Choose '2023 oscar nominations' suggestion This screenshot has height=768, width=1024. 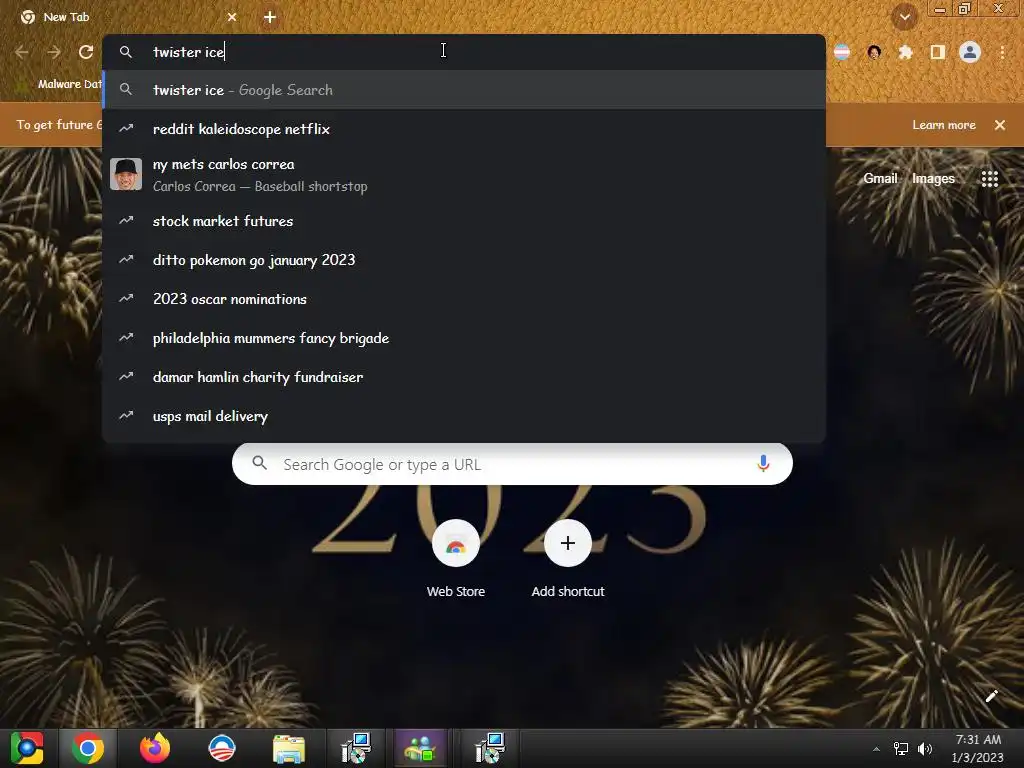[464, 299]
